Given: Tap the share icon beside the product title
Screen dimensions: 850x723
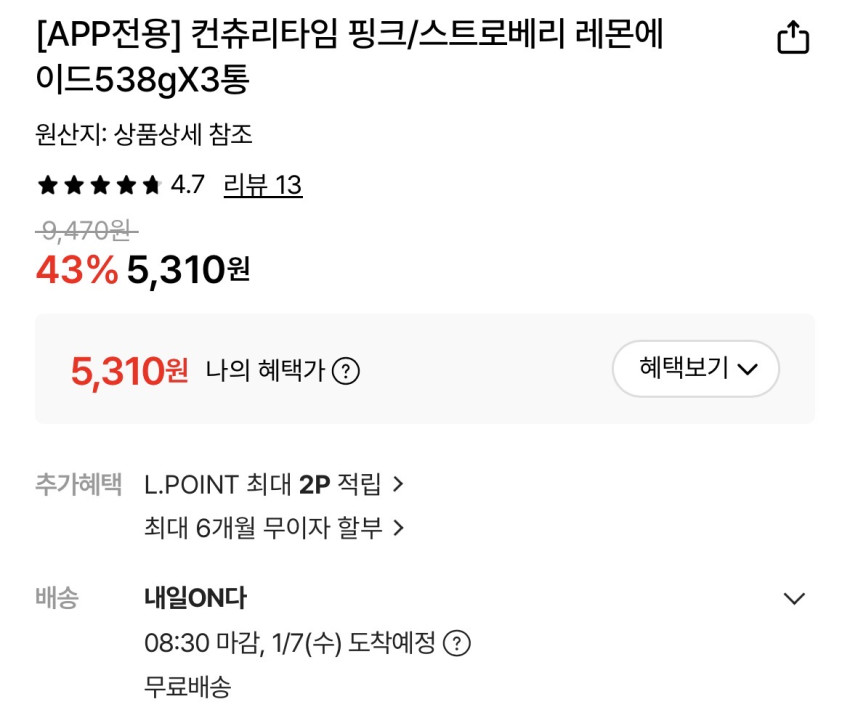Looking at the screenshot, I should click(792, 38).
